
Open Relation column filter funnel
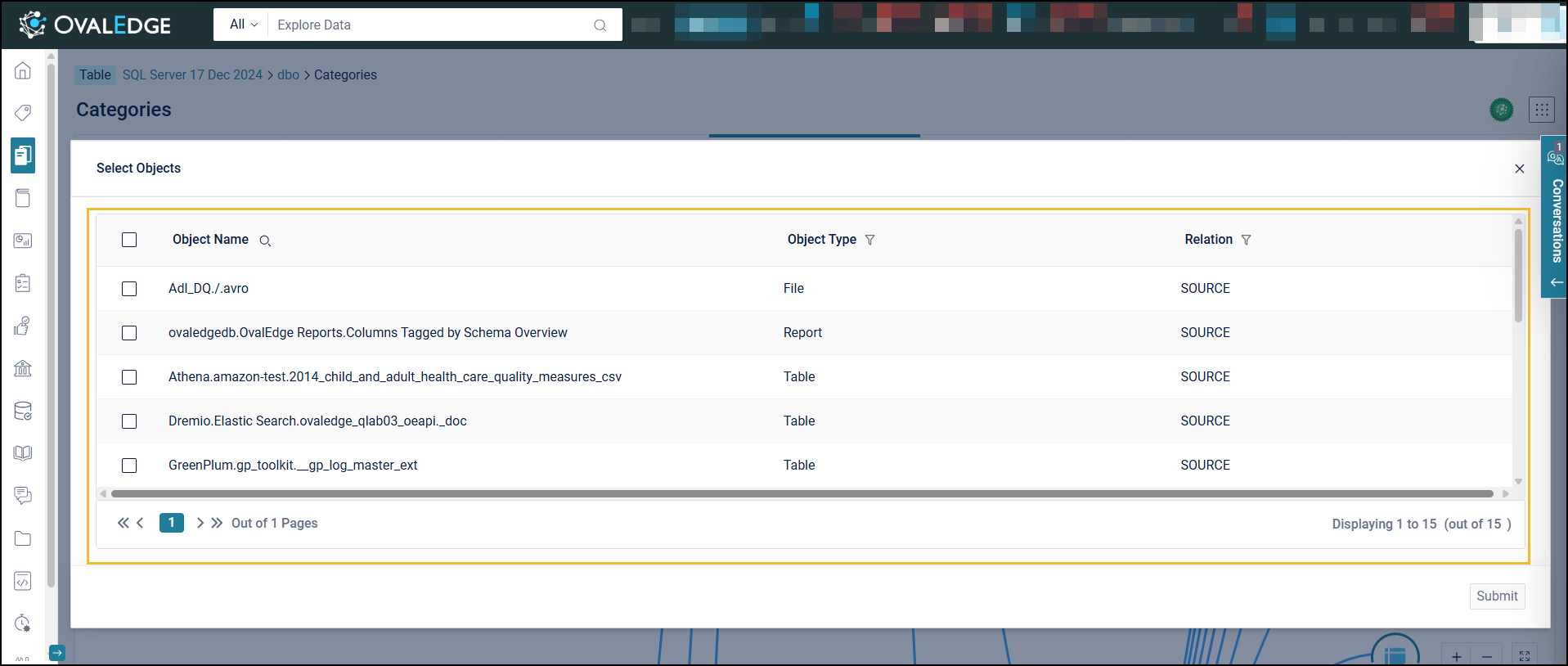(1246, 240)
